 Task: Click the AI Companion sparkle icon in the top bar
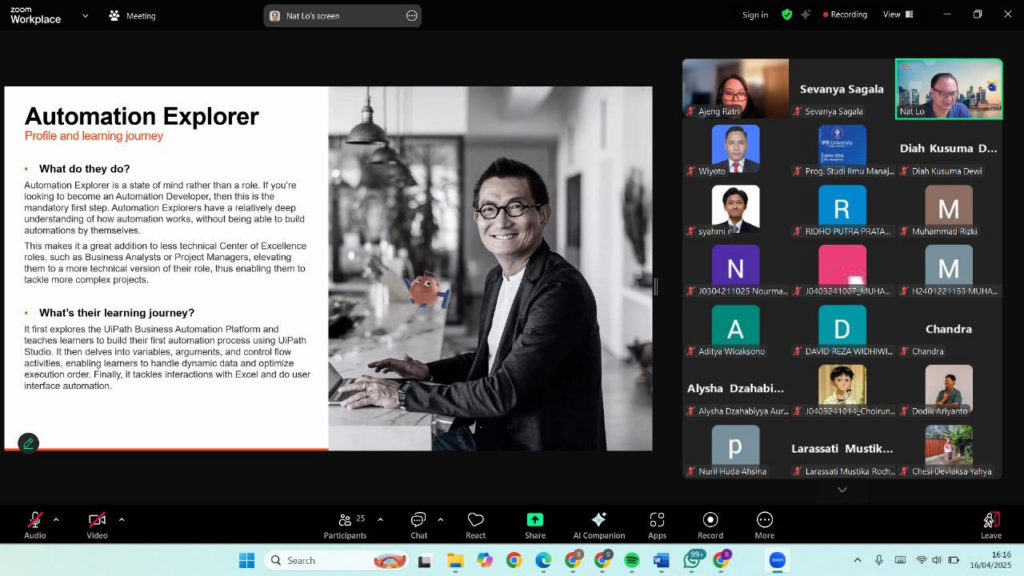[x=805, y=14]
